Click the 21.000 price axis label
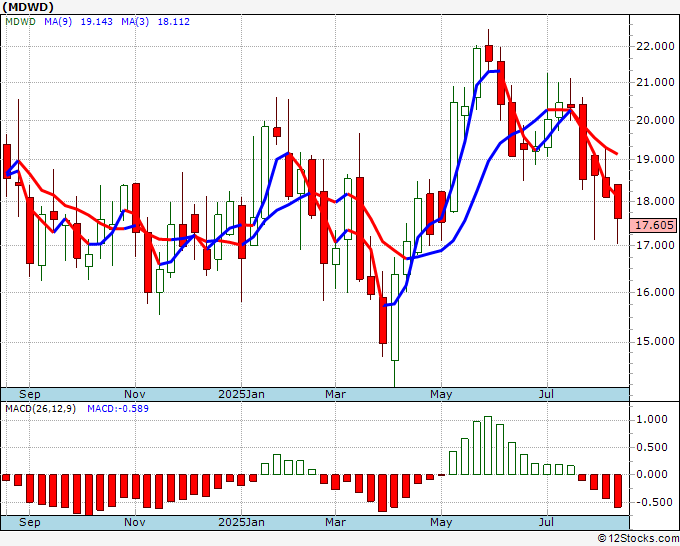This screenshot has height=546, width=680. (655, 82)
